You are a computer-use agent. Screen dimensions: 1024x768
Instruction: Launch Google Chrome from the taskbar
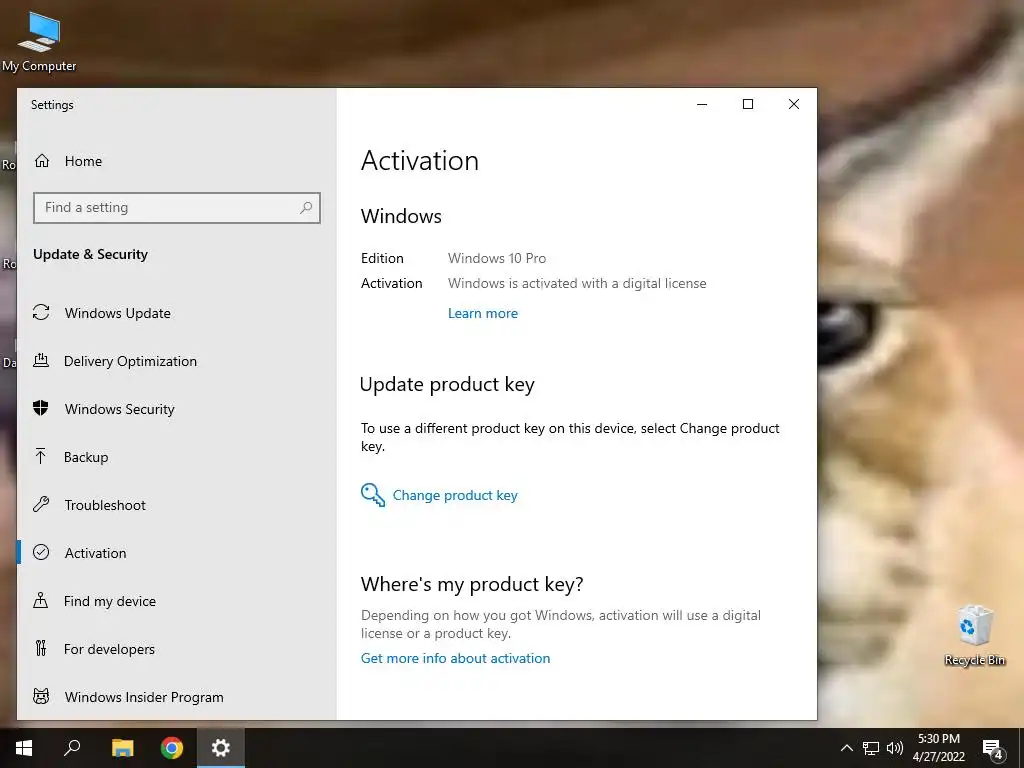172,748
